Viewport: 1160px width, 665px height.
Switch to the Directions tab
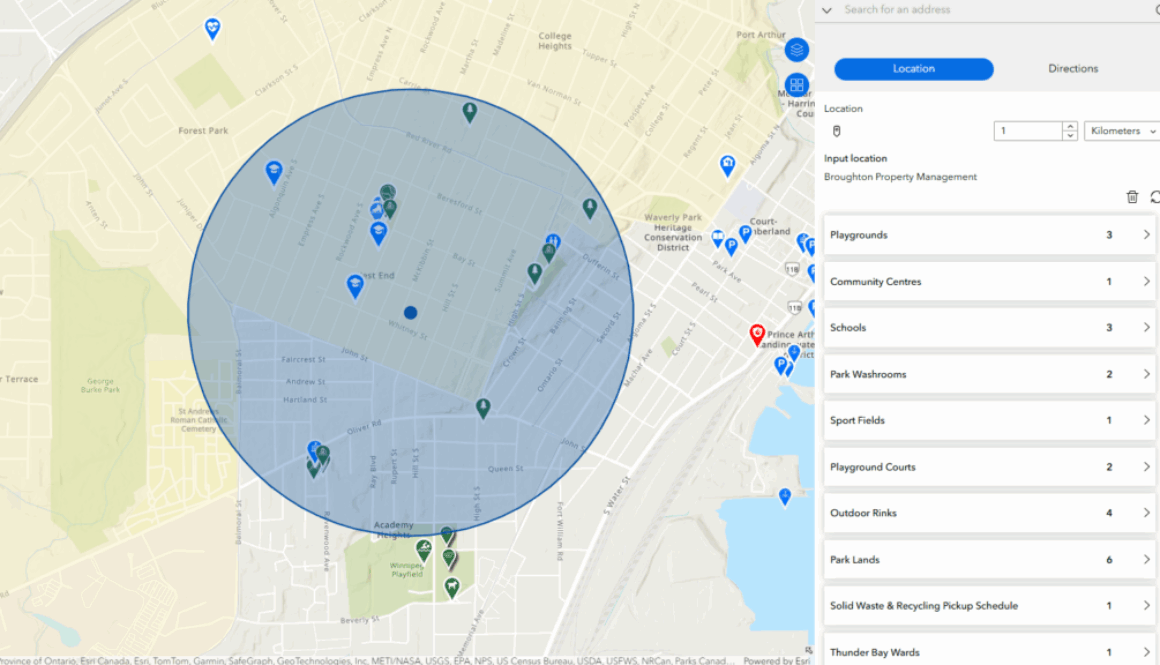1072,69
